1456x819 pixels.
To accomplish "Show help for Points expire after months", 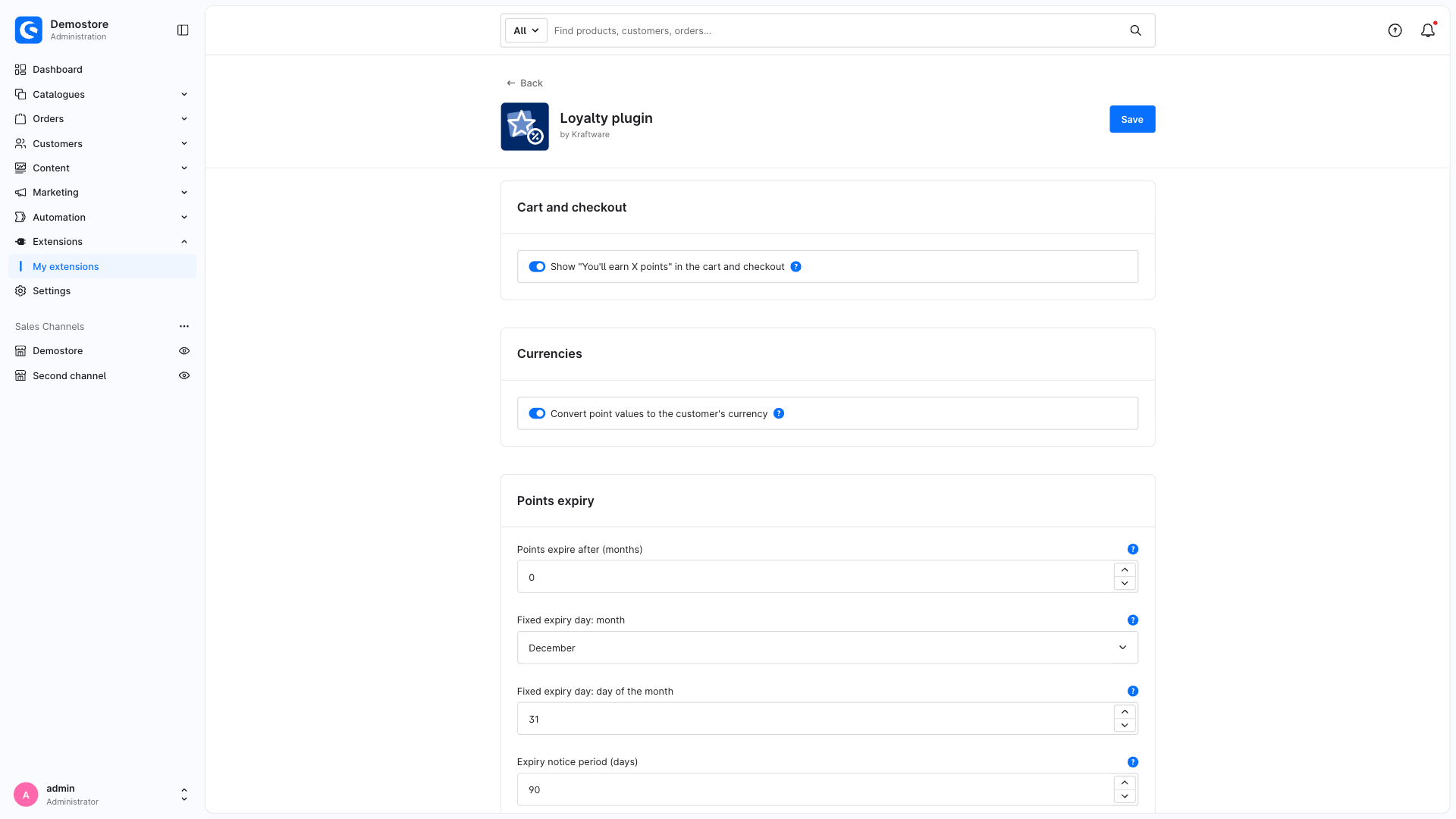I will tap(1133, 549).
